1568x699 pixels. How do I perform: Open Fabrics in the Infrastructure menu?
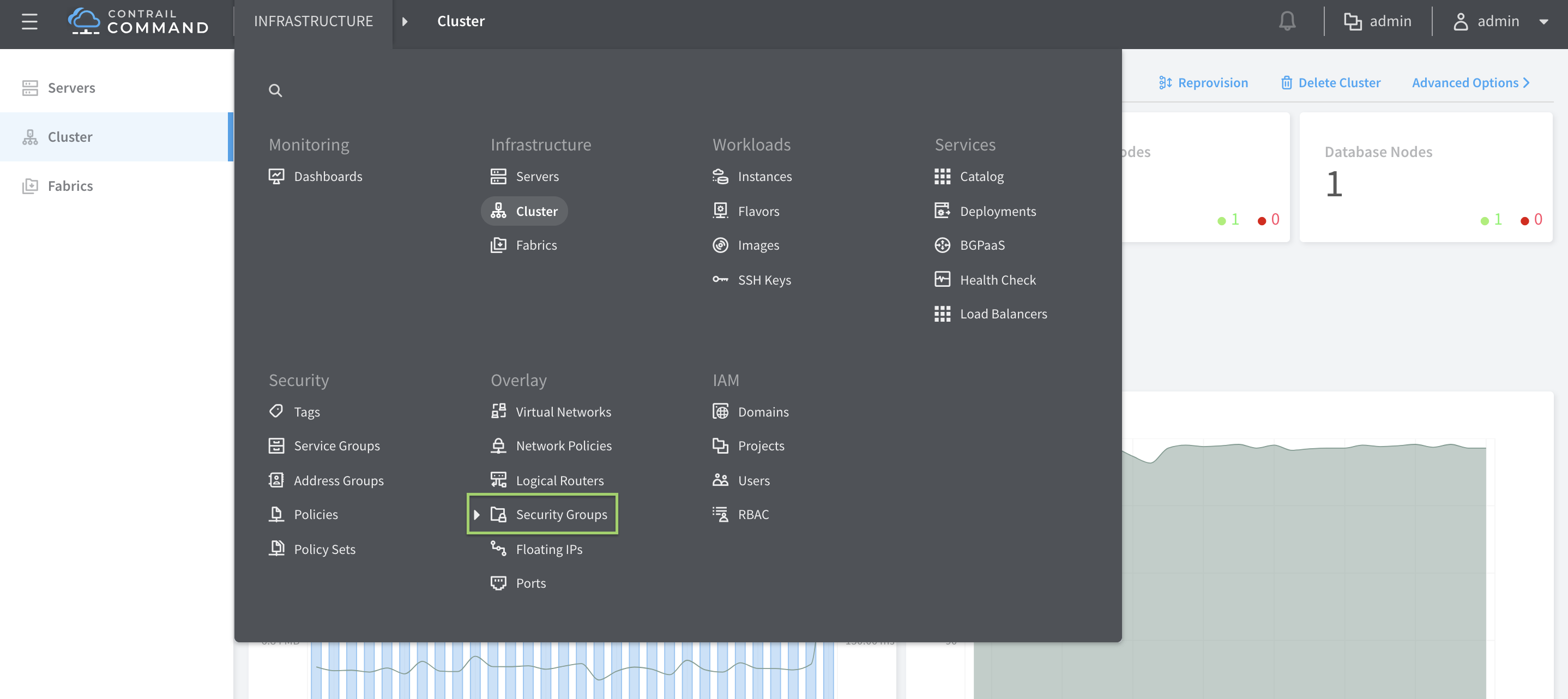pyautogui.click(x=536, y=245)
